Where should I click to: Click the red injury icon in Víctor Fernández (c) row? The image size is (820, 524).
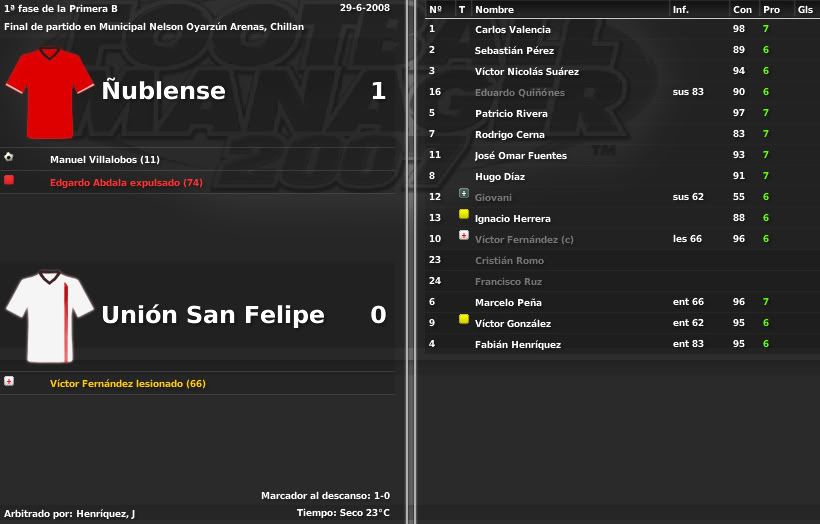click(x=464, y=235)
